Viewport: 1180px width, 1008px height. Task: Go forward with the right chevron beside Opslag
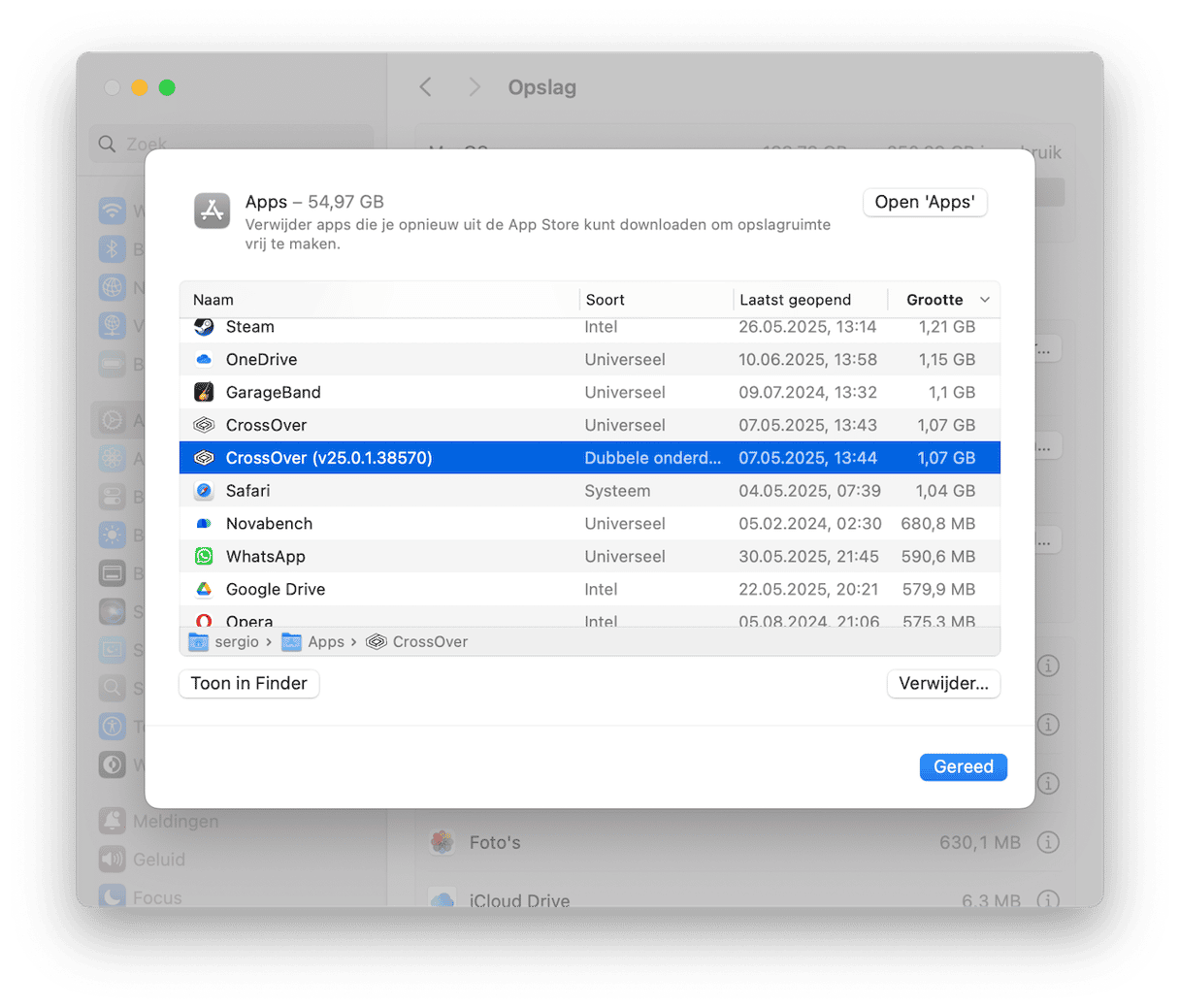pos(475,87)
